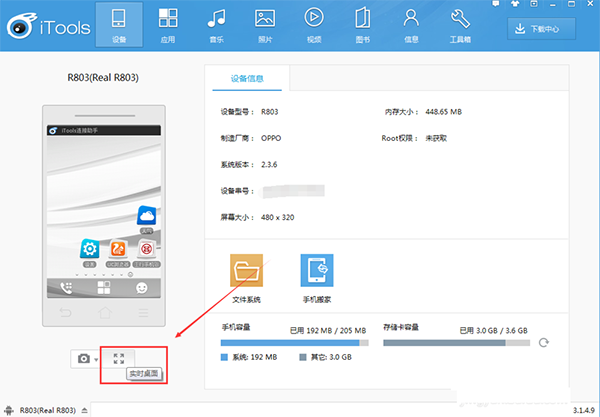Screen dimensions: 600x417
Task: Click the 存储卡容量 SD card usage bar
Action: click(456, 342)
